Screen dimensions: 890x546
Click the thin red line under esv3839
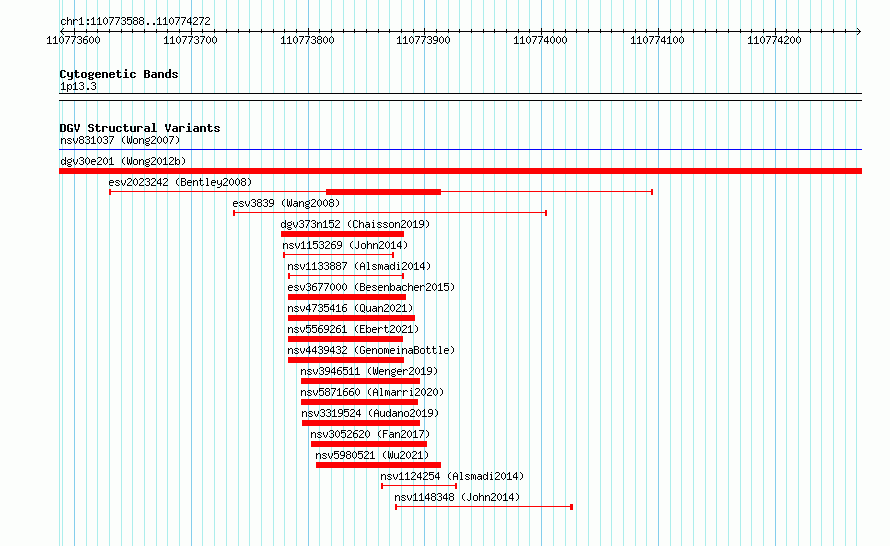[x=390, y=213]
